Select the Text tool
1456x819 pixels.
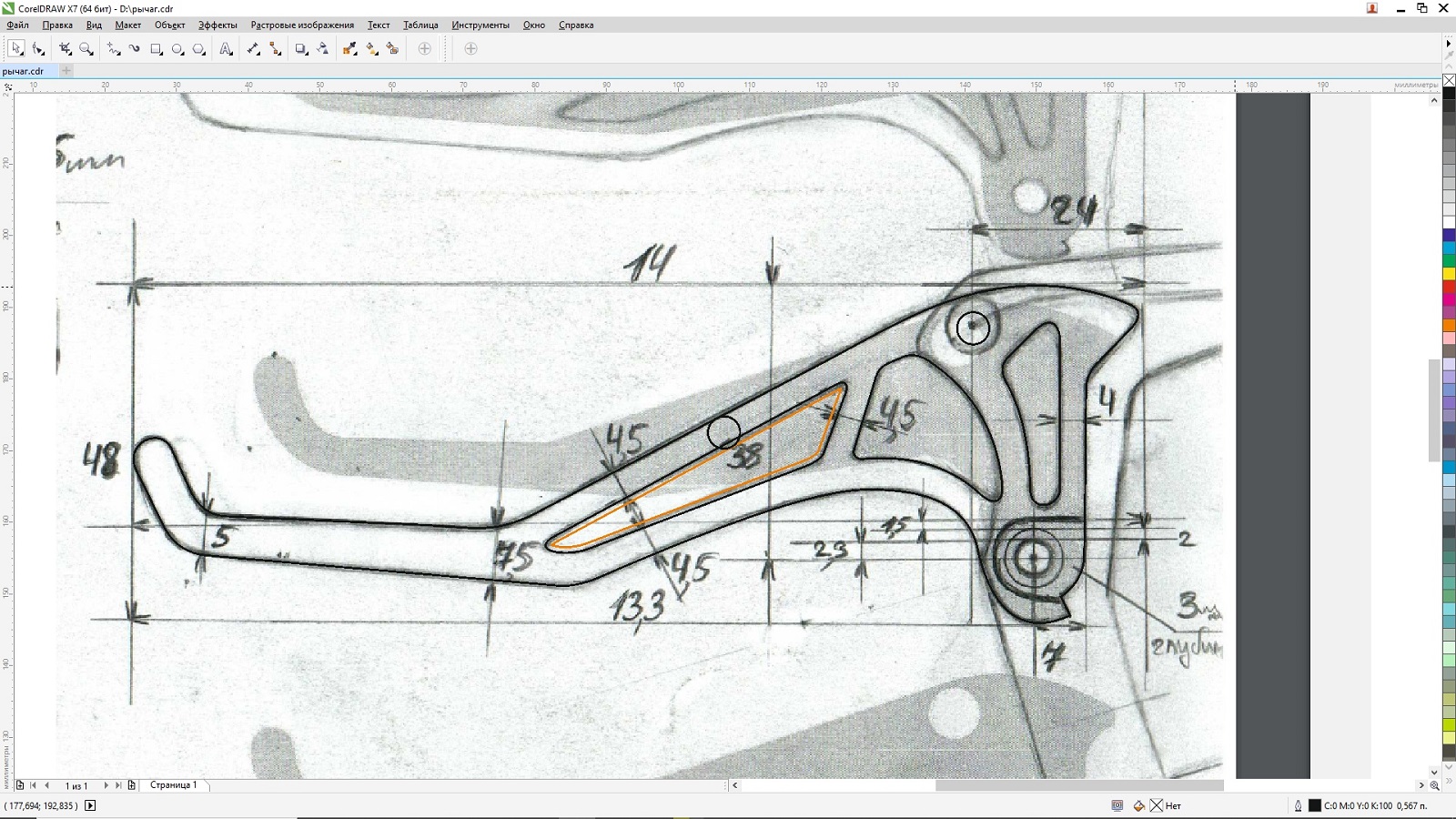point(226,49)
